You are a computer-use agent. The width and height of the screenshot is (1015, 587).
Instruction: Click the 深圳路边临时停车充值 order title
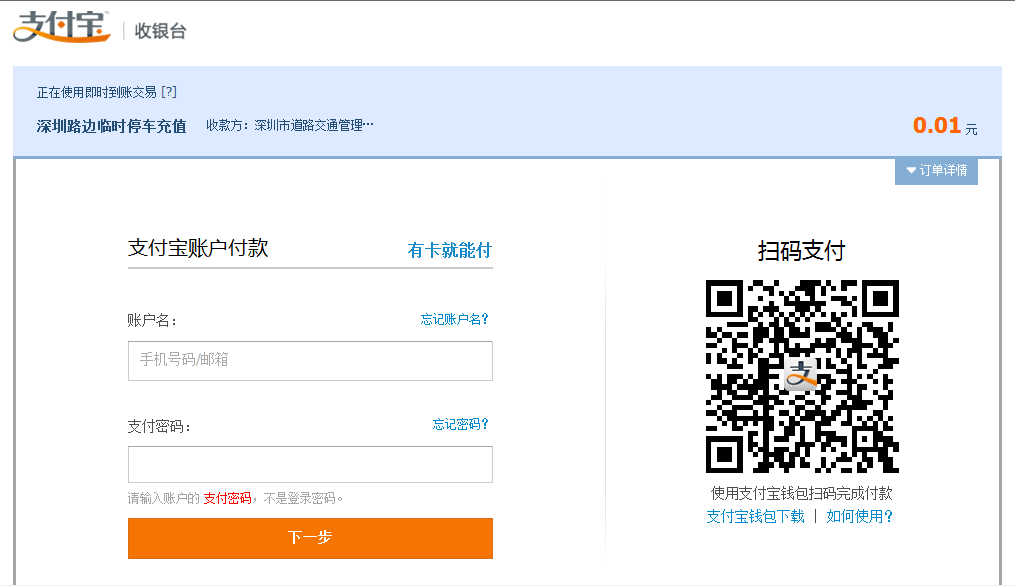(x=111, y=126)
